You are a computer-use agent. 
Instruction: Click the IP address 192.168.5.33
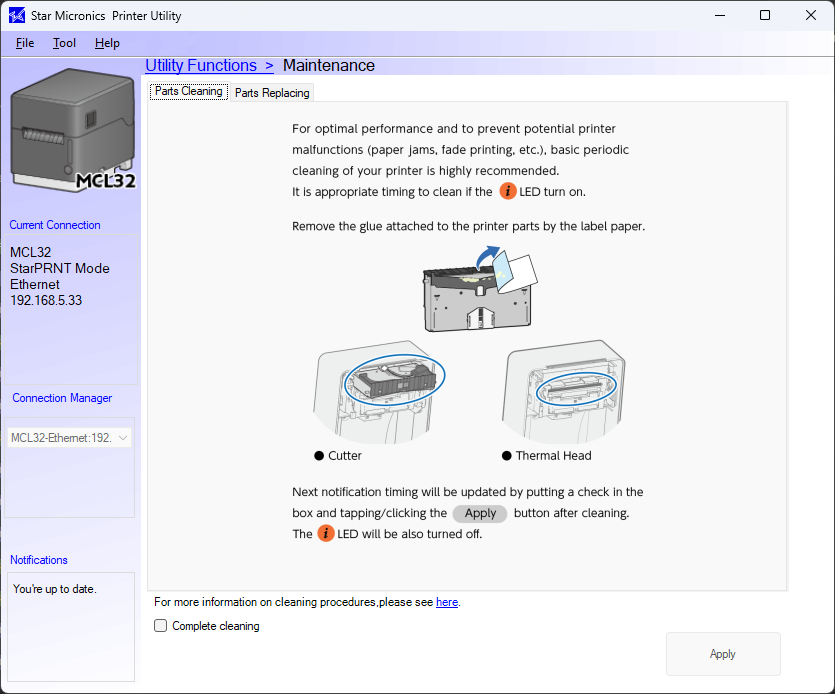[46, 300]
